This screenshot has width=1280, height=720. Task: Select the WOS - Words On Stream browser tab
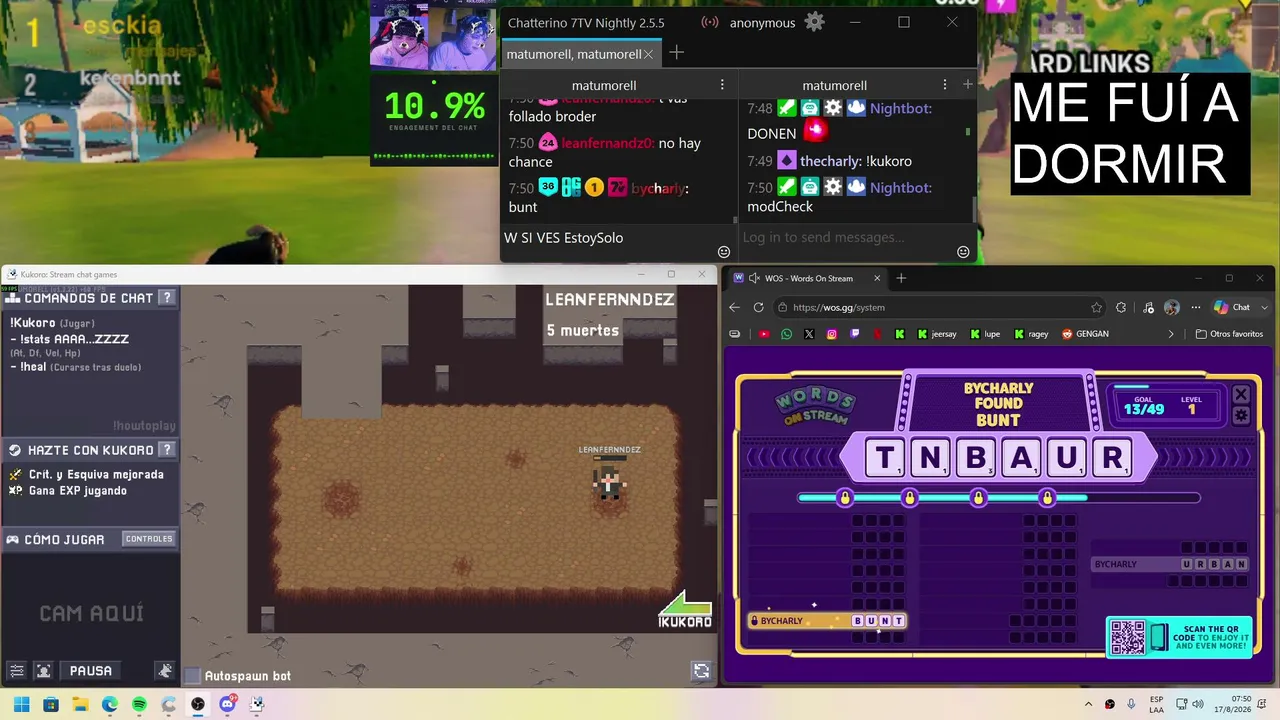pos(808,278)
